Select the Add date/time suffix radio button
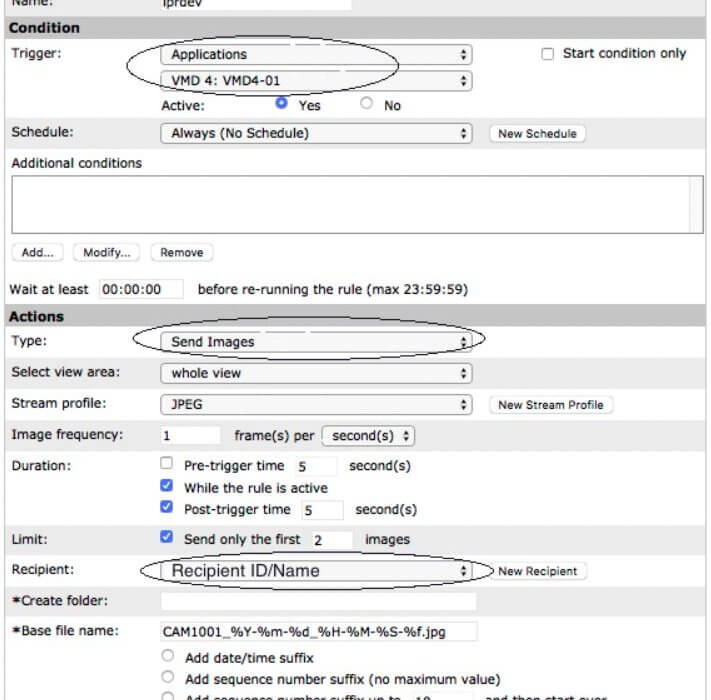 point(168,656)
